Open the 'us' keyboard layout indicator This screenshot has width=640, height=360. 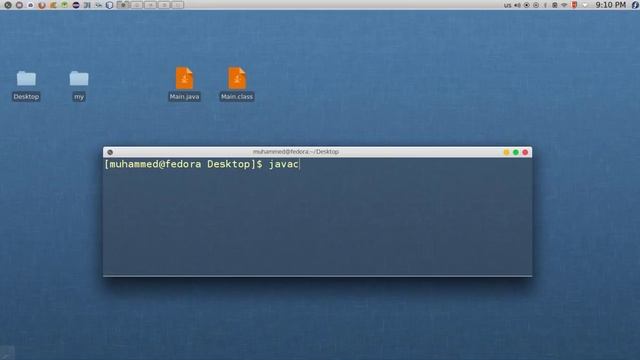click(507, 5)
